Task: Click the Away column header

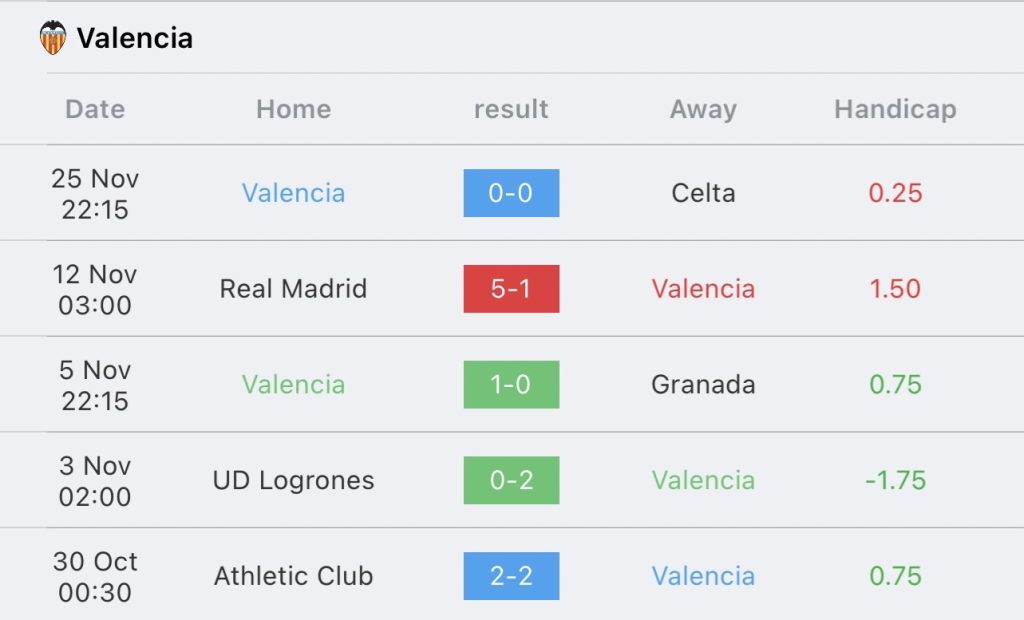Action: point(703,109)
